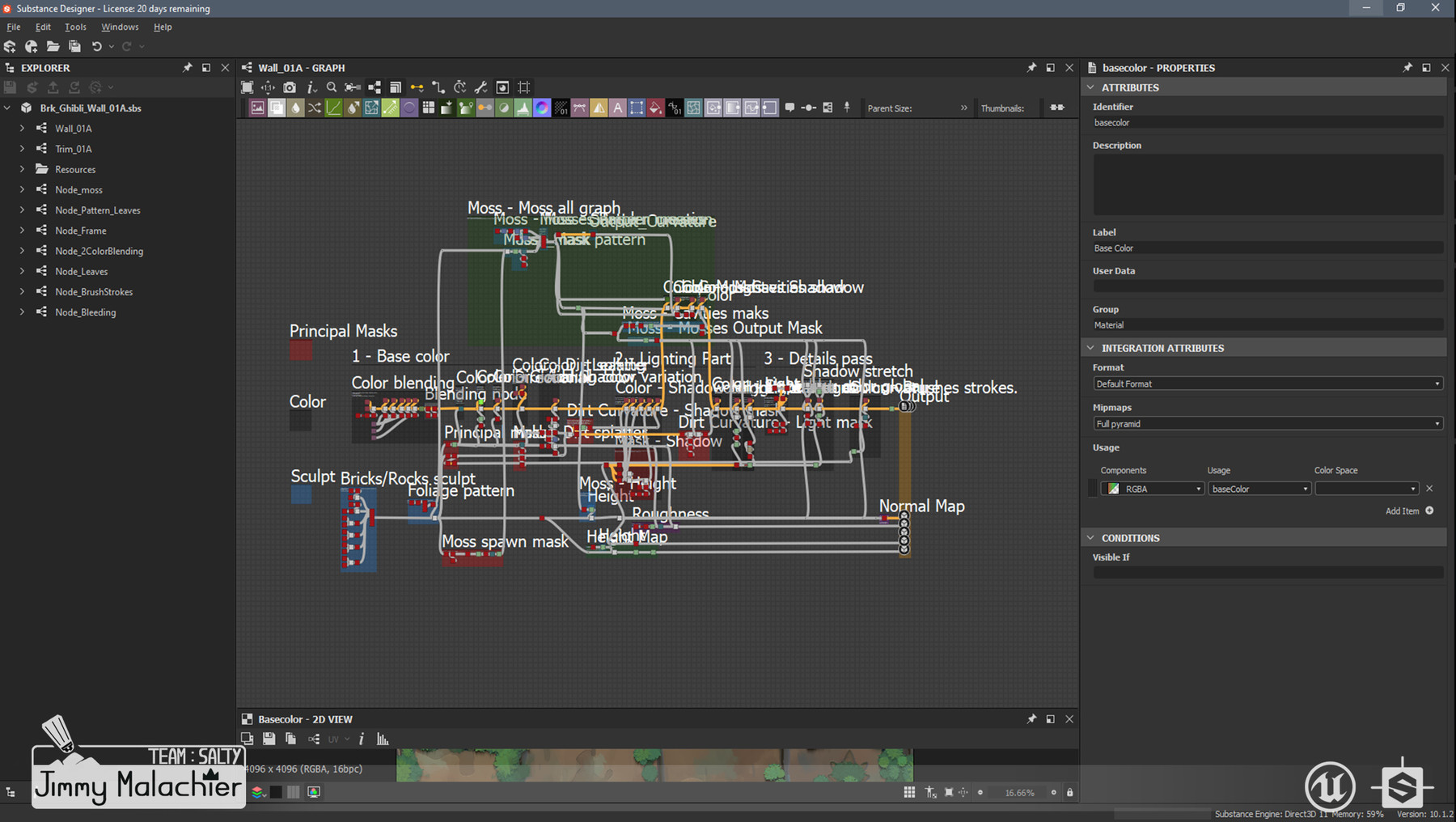Expand the Resources folder
The image size is (1456, 822).
click(22, 169)
